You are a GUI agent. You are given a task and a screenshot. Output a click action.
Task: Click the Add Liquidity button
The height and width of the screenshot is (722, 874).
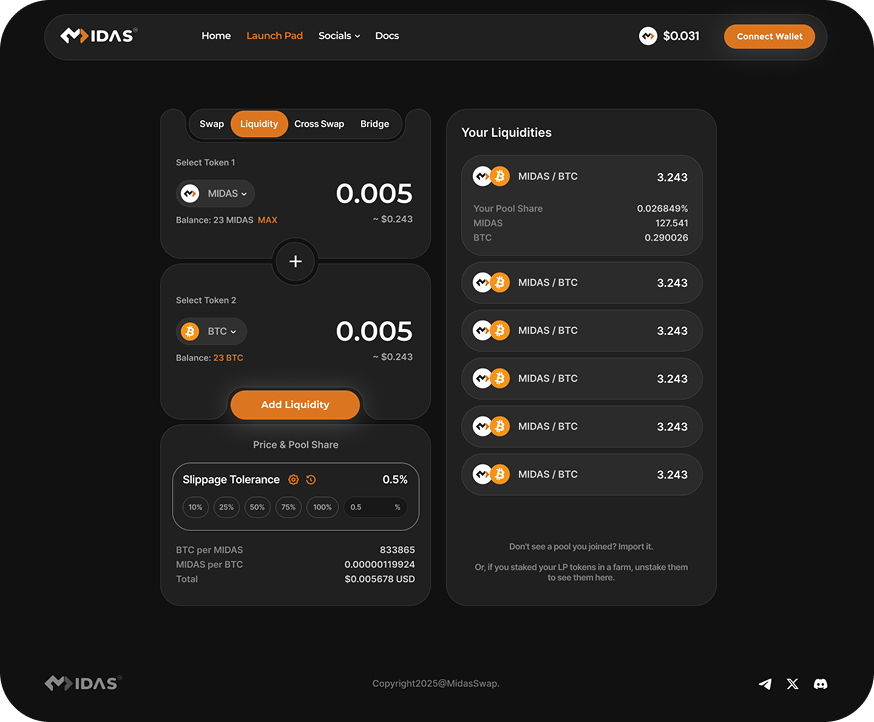click(295, 405)
